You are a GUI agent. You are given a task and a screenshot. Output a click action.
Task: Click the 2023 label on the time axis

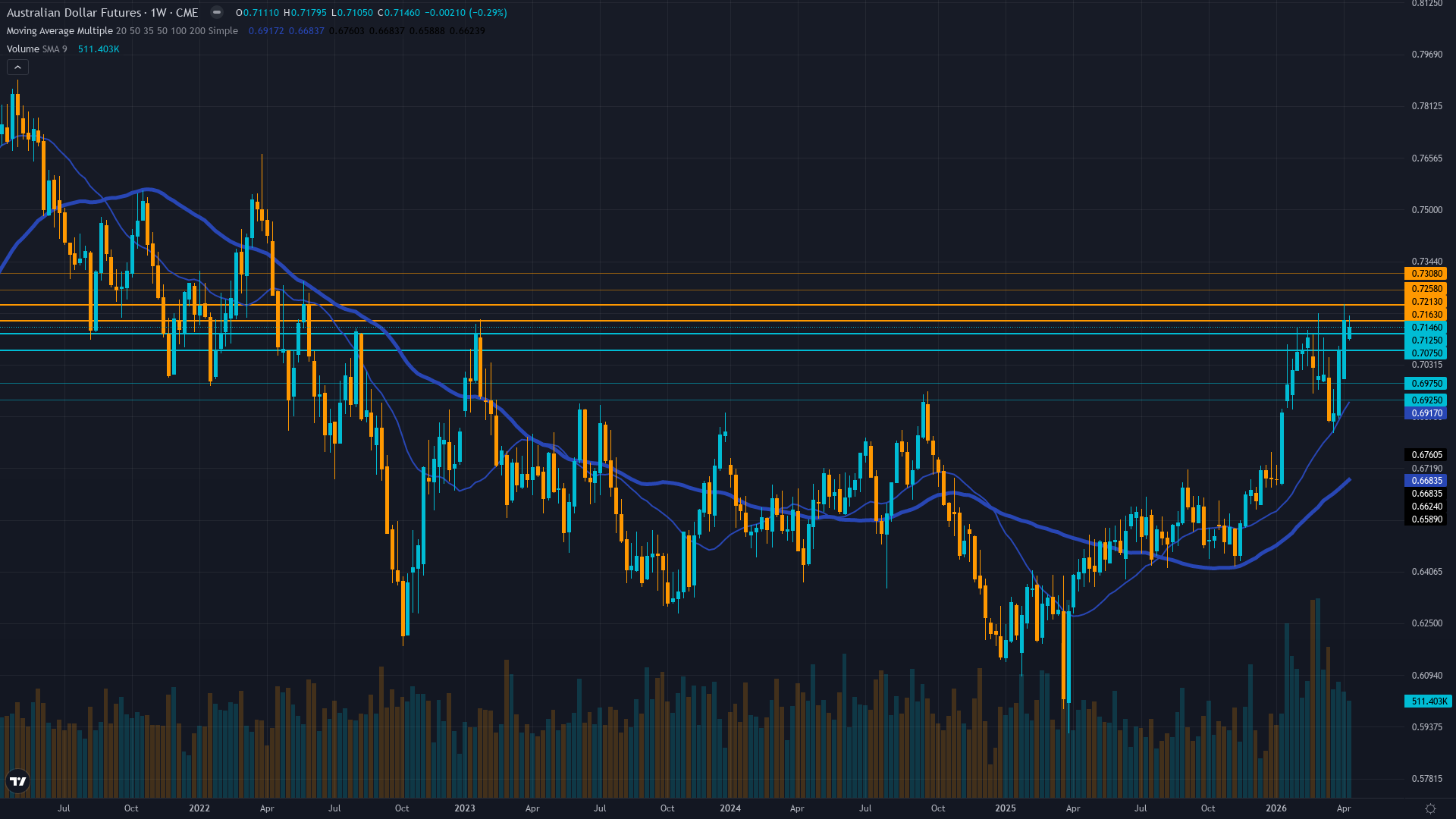point(465,808)
